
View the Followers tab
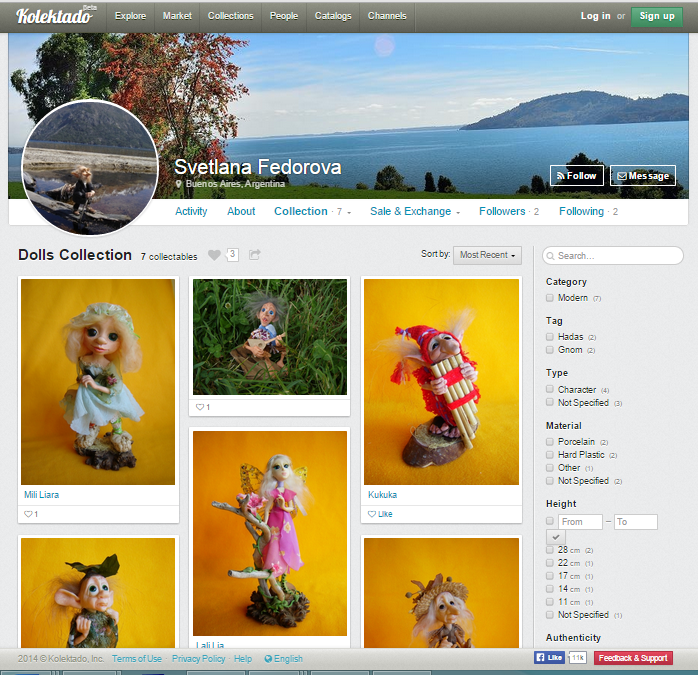tap(509, 211)
